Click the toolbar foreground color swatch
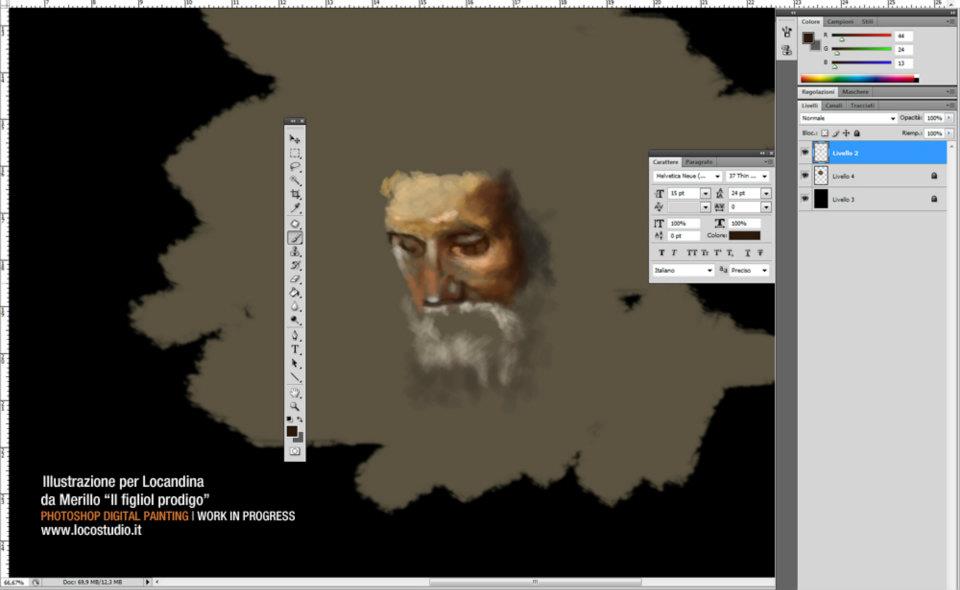The height and width of the screenshot is (590, 960). 292,431
